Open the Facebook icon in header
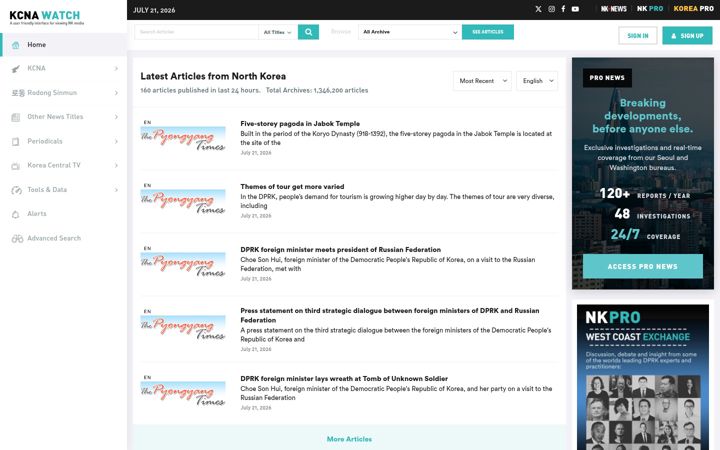720x450 pixels. [x=563, y=9]
